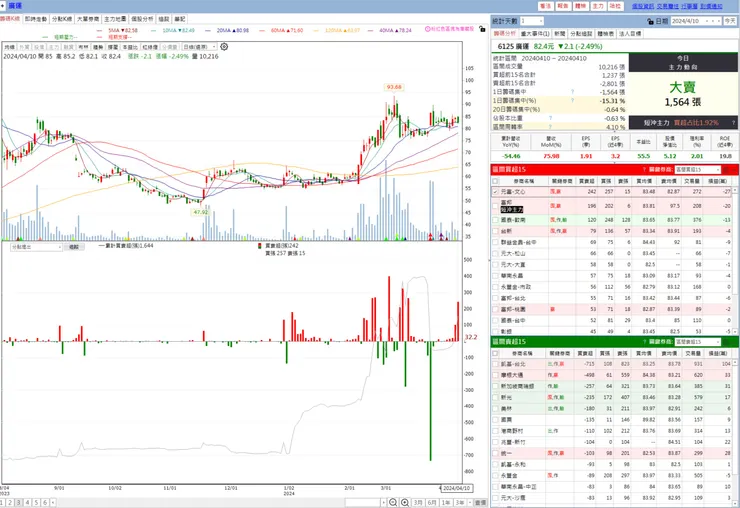Click the 60MA legend color line
740x508 pixels.
262,30
